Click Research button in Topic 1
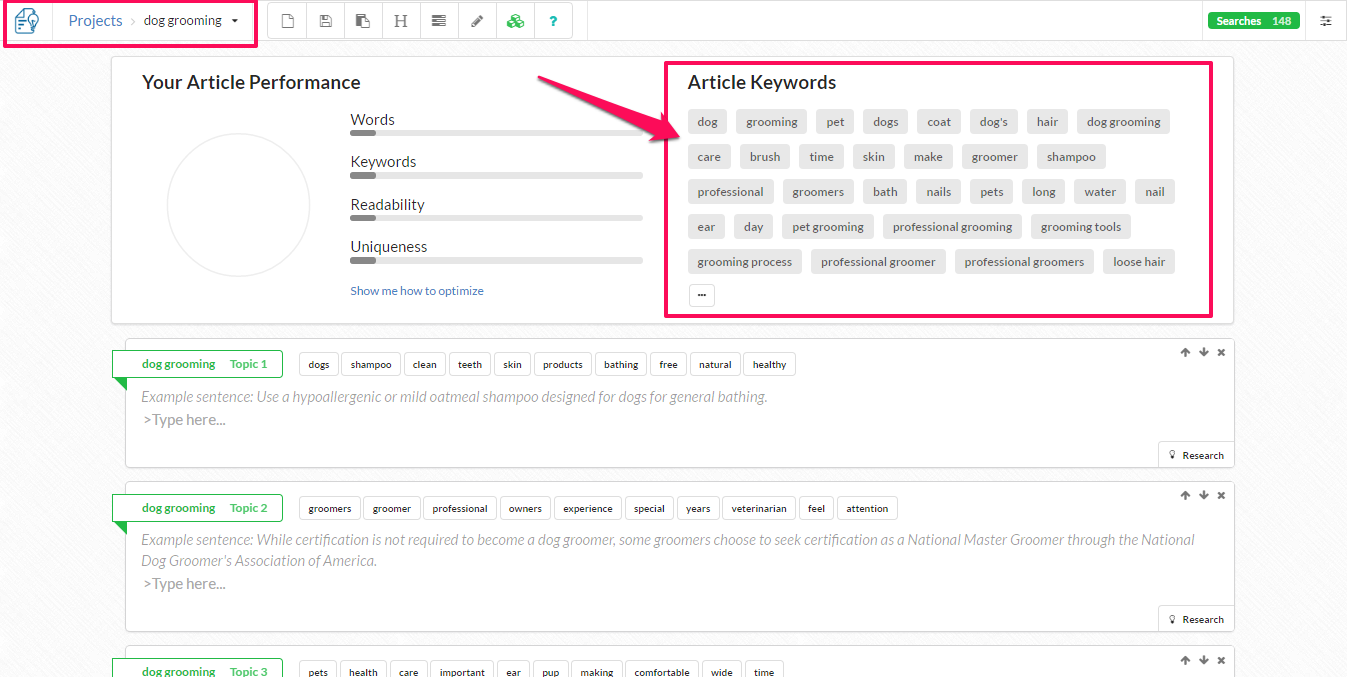Viewport: 1347px width, 677px height. (1196, 455)
